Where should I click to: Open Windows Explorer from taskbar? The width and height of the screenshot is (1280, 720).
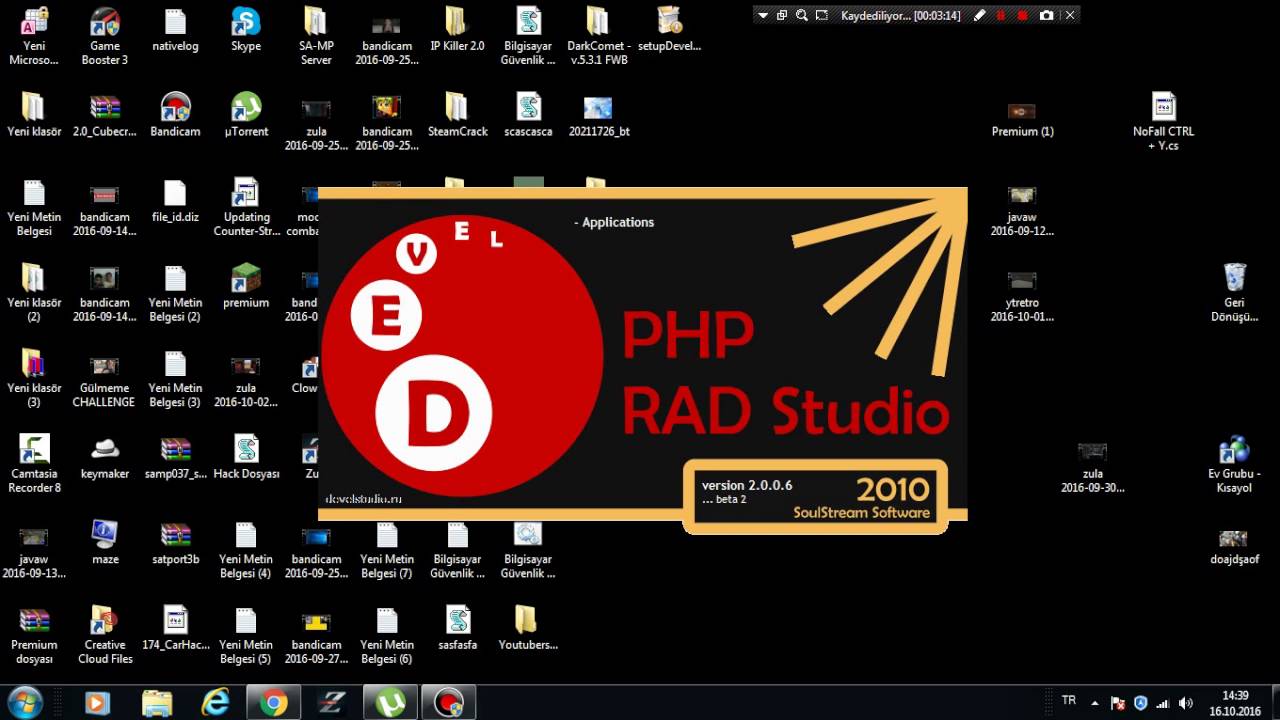(x=157, y=703)
